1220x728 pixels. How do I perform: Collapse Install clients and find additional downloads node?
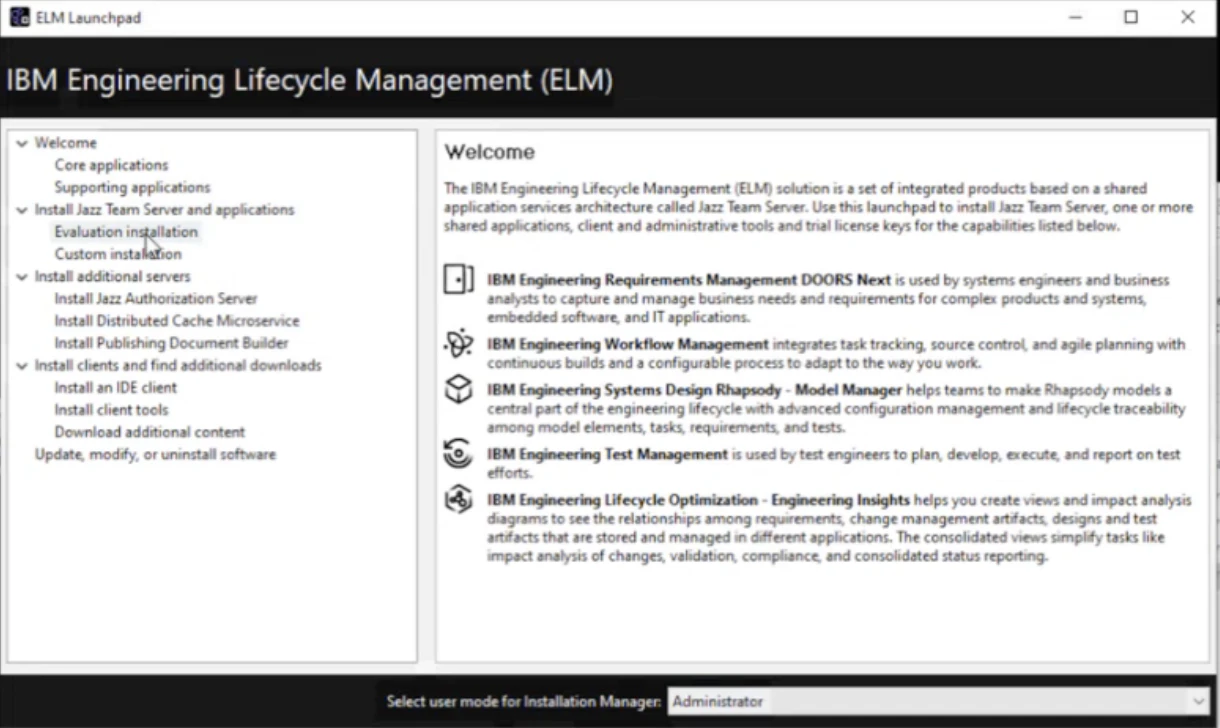coord(22,366)
